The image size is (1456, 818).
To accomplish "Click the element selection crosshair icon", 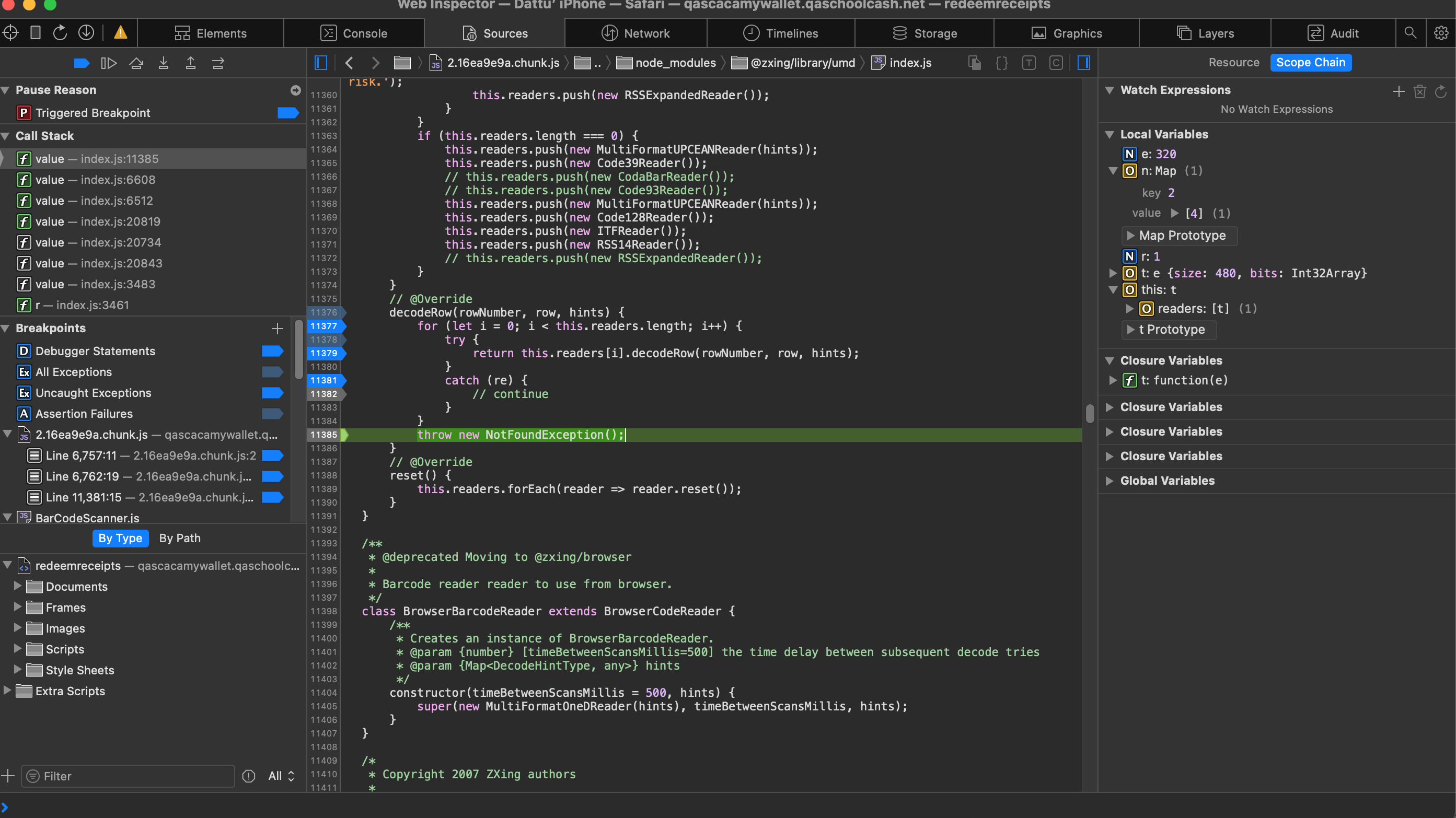I will tap(10, 33).
